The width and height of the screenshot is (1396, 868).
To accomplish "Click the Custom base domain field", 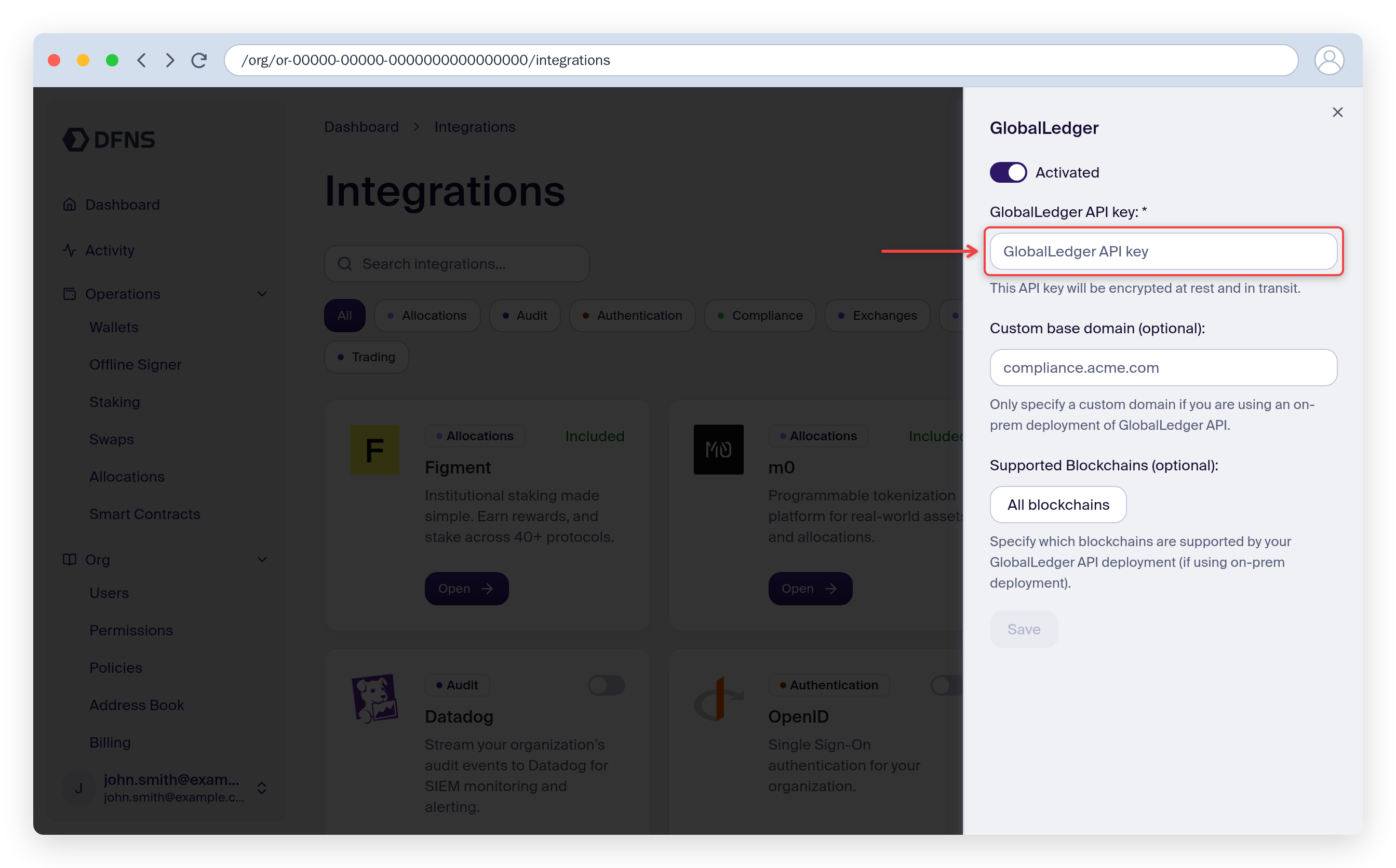I will pos(1163,368).
